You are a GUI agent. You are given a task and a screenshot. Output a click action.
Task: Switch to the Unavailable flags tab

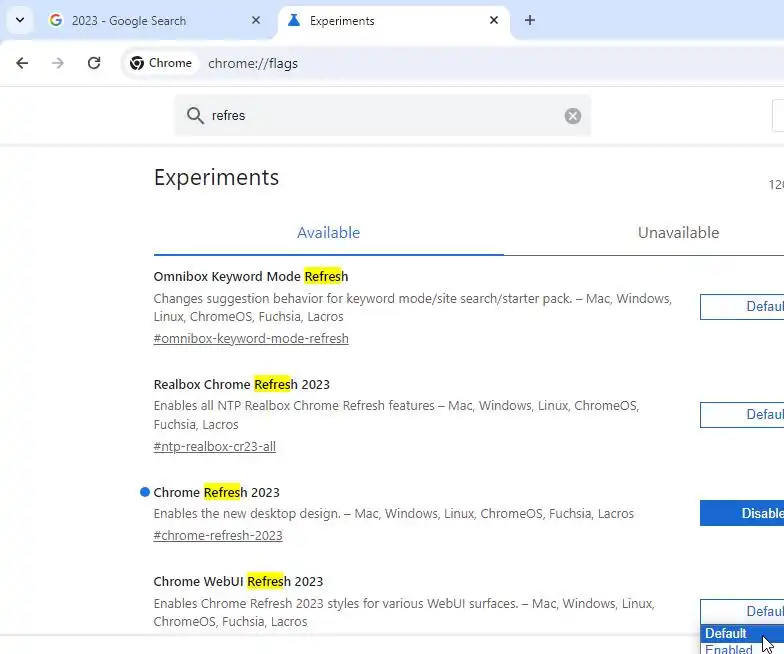click(x=678, y=232)
